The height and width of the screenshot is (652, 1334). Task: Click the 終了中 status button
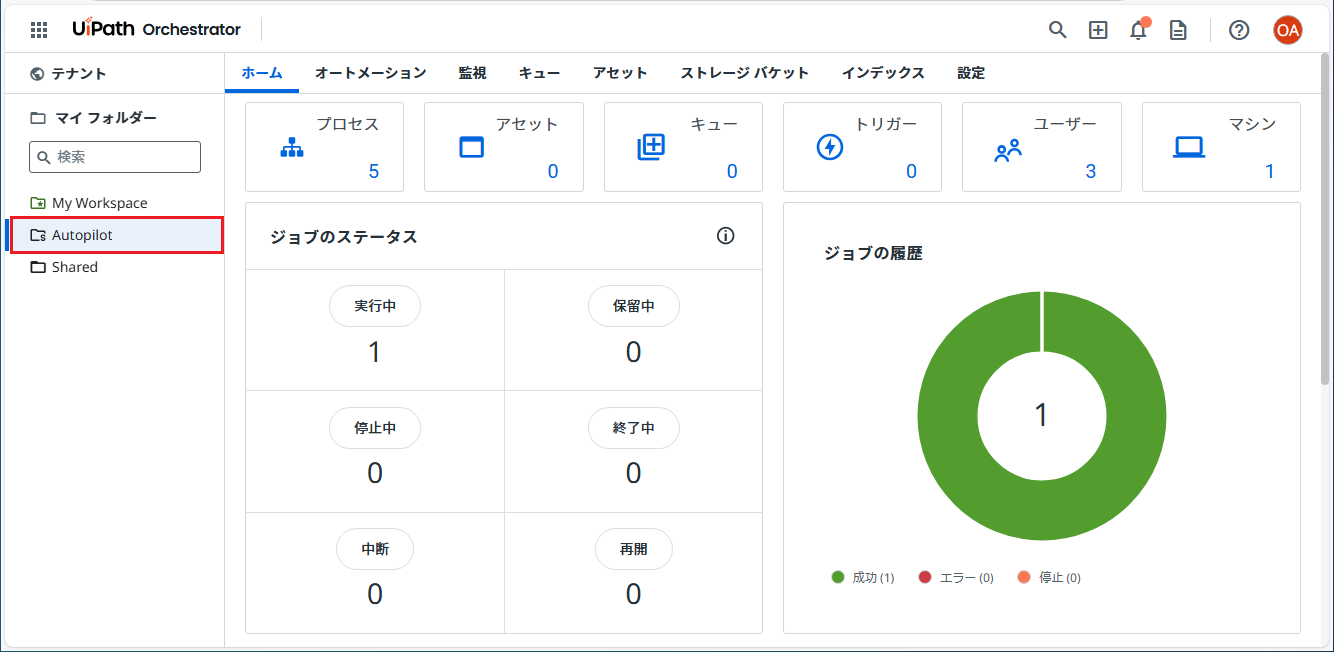point(634,428)
